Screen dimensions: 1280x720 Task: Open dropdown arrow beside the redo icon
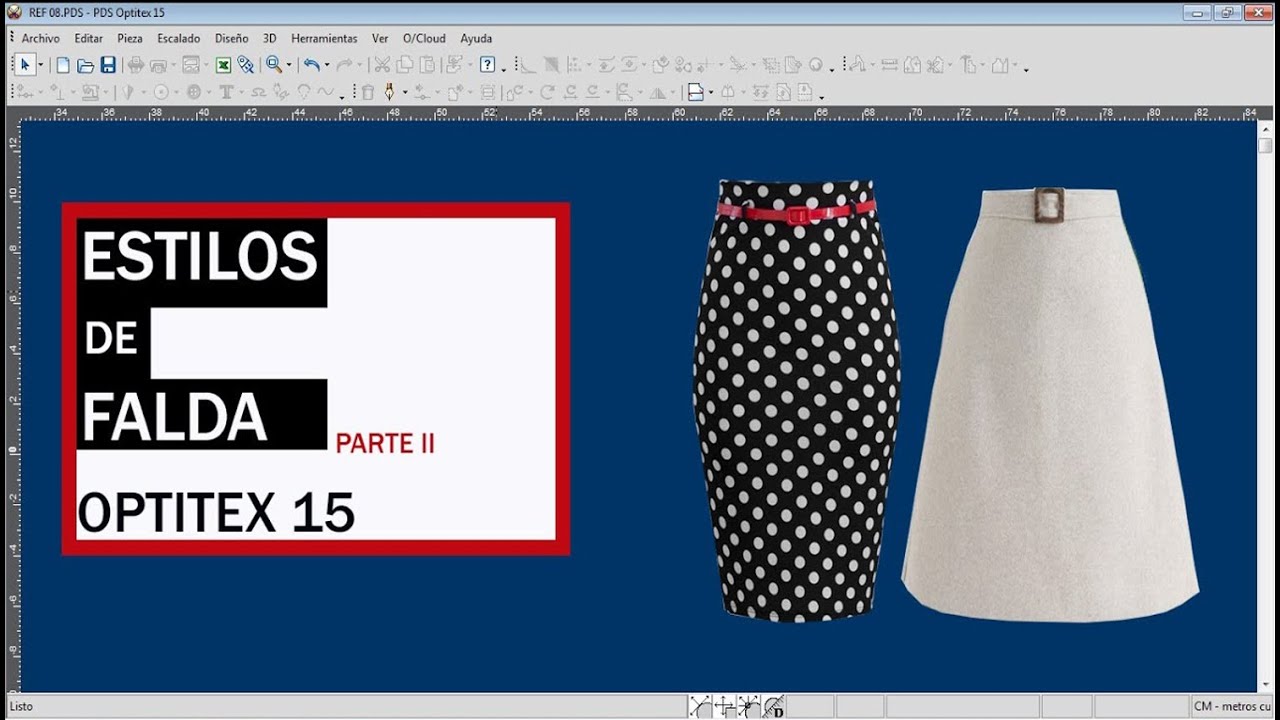[x=359, y=65]
